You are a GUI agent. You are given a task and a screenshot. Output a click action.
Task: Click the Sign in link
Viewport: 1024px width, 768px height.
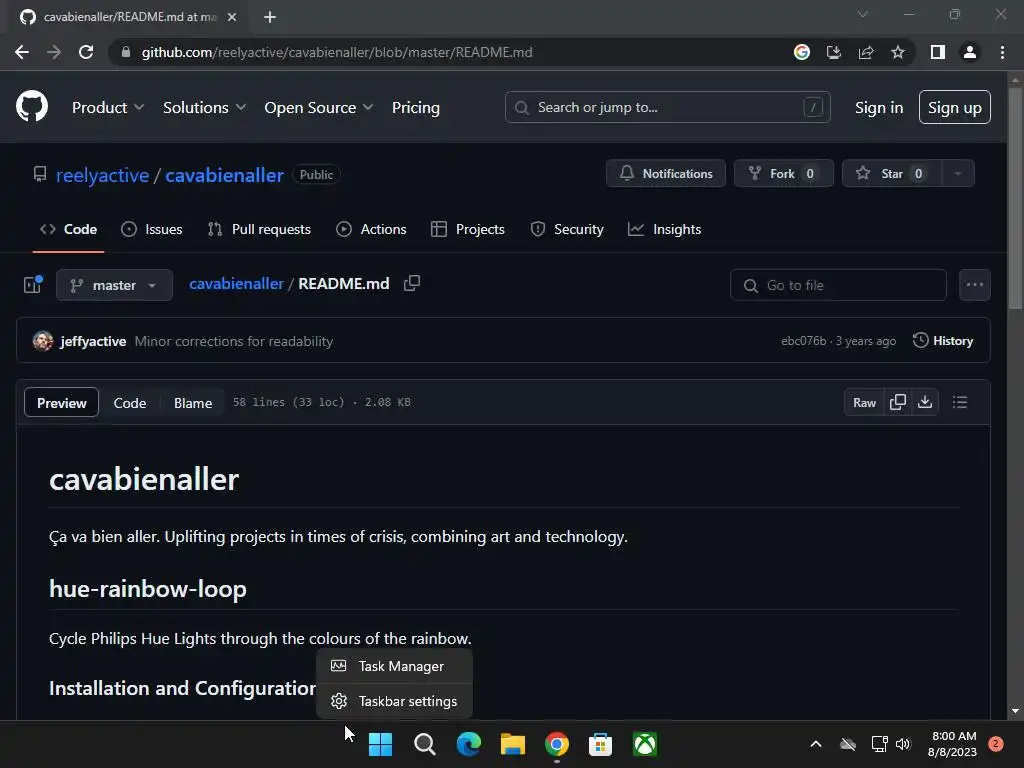click(x=879, y=107)
